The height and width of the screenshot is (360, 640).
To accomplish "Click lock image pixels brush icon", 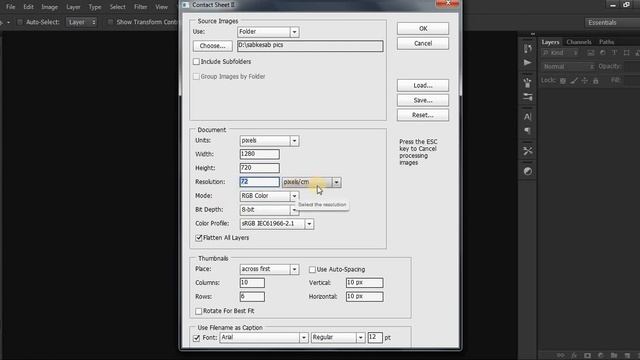I will (x=574, y=81).
